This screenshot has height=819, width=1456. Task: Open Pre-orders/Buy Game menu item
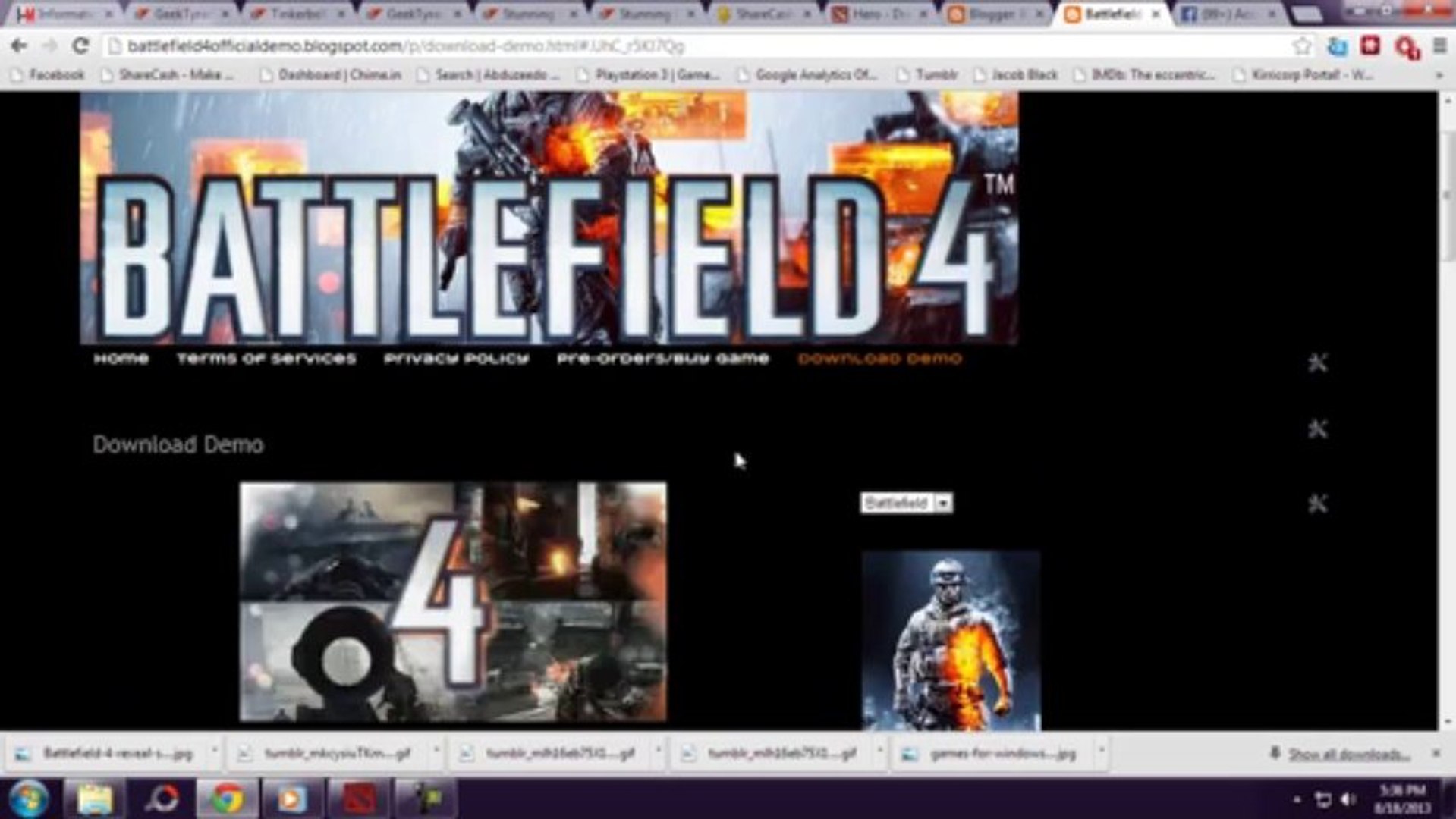click(x=663, y=359)
